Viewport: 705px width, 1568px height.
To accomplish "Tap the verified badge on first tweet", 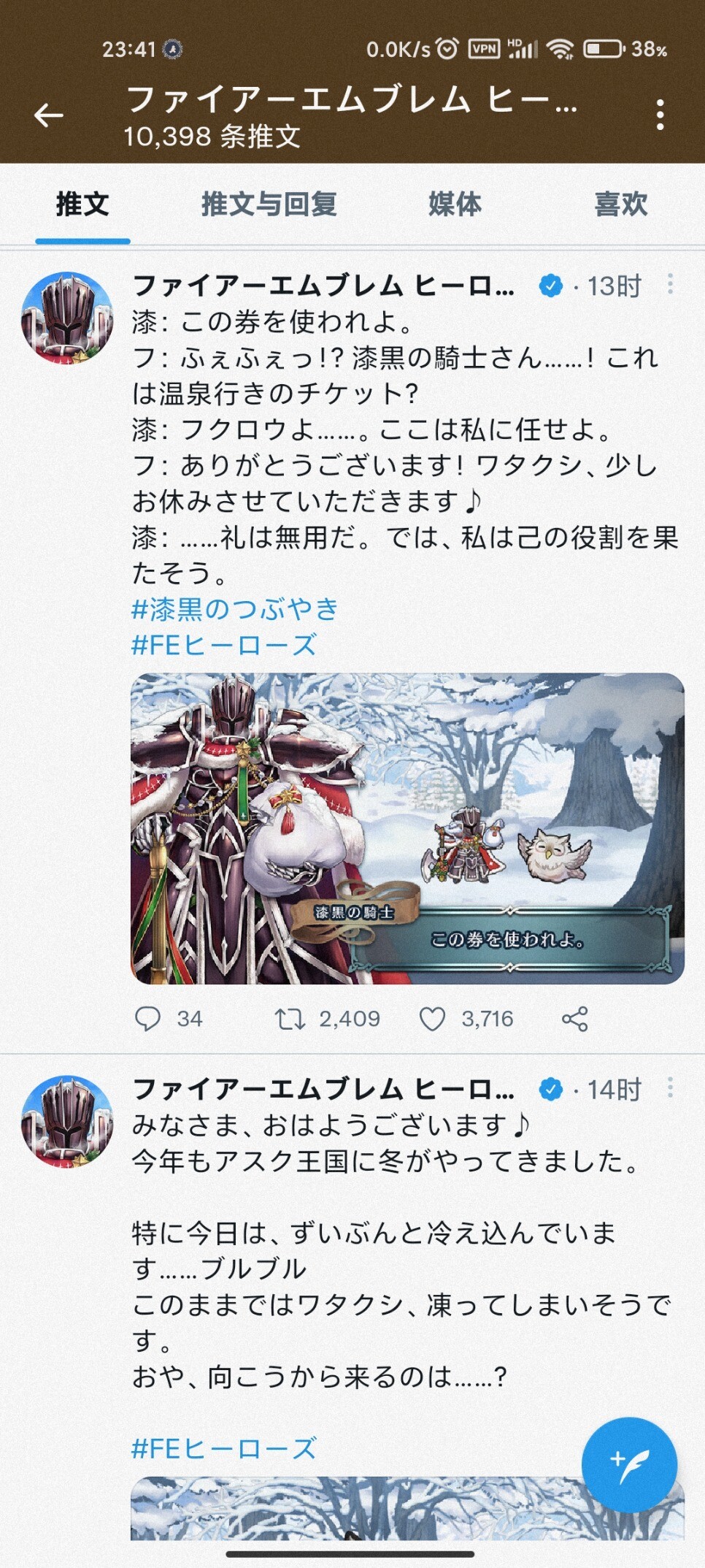I will tap(550, 286).
